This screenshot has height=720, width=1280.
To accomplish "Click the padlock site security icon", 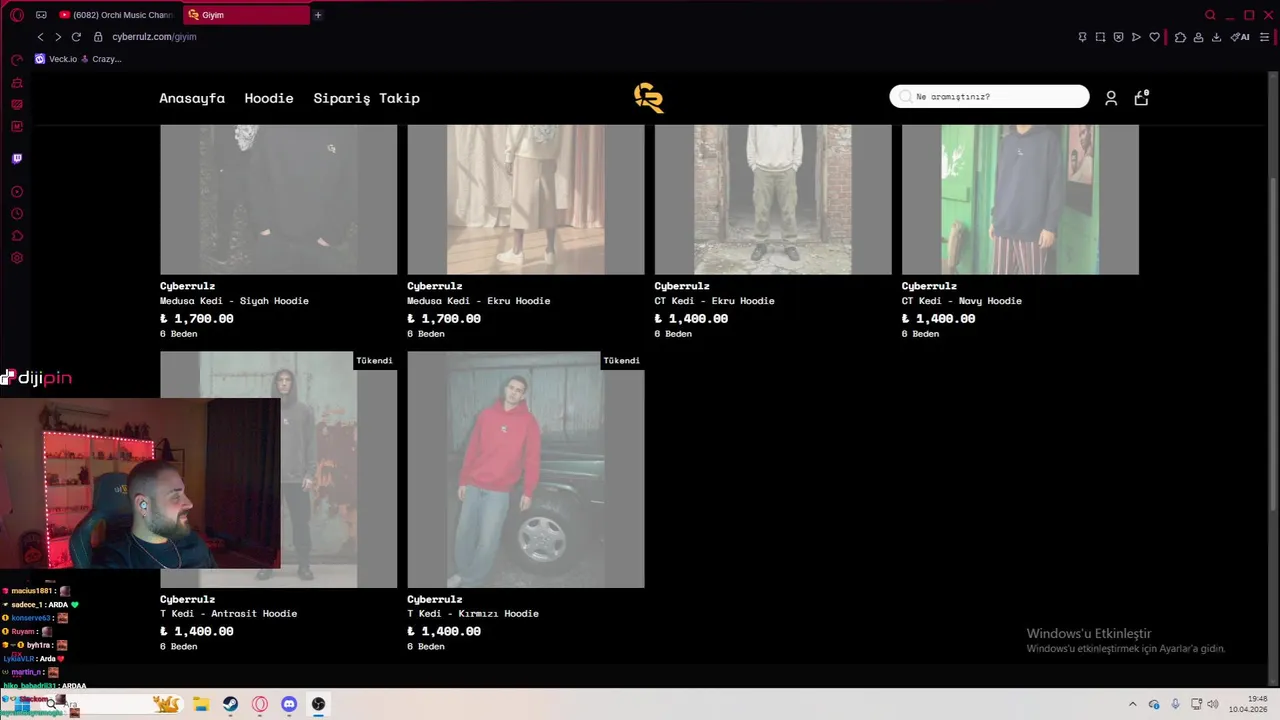I will point(98,37).
